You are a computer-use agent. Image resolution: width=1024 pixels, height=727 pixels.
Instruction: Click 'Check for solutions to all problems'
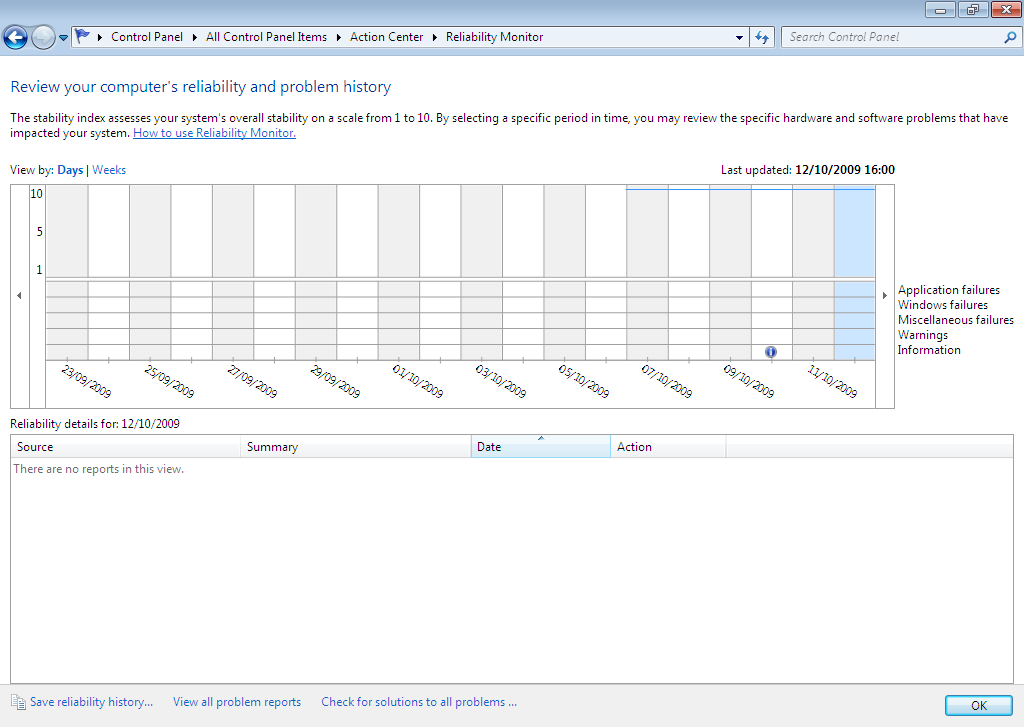419,702
